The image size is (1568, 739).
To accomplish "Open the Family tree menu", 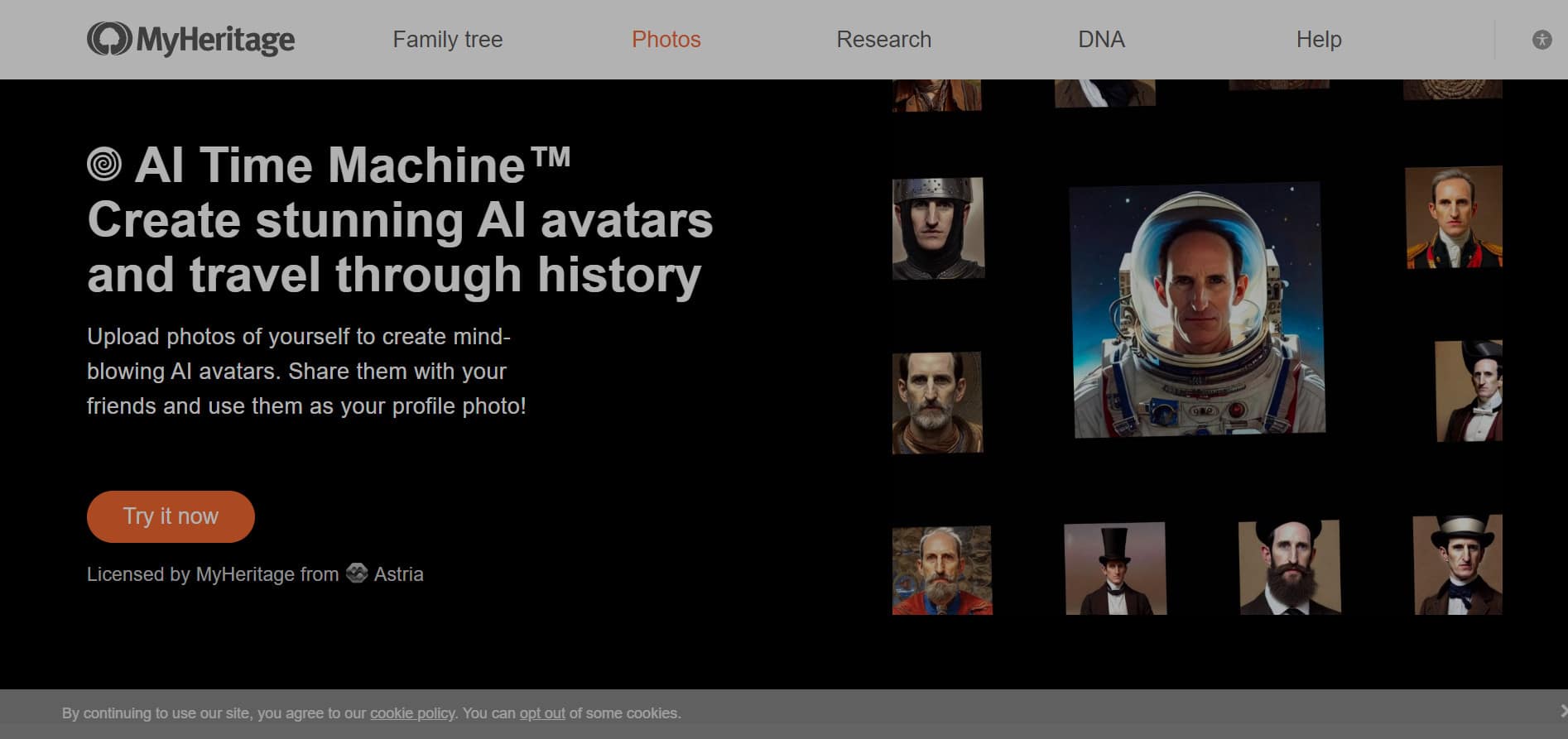I will coord(448,39).
